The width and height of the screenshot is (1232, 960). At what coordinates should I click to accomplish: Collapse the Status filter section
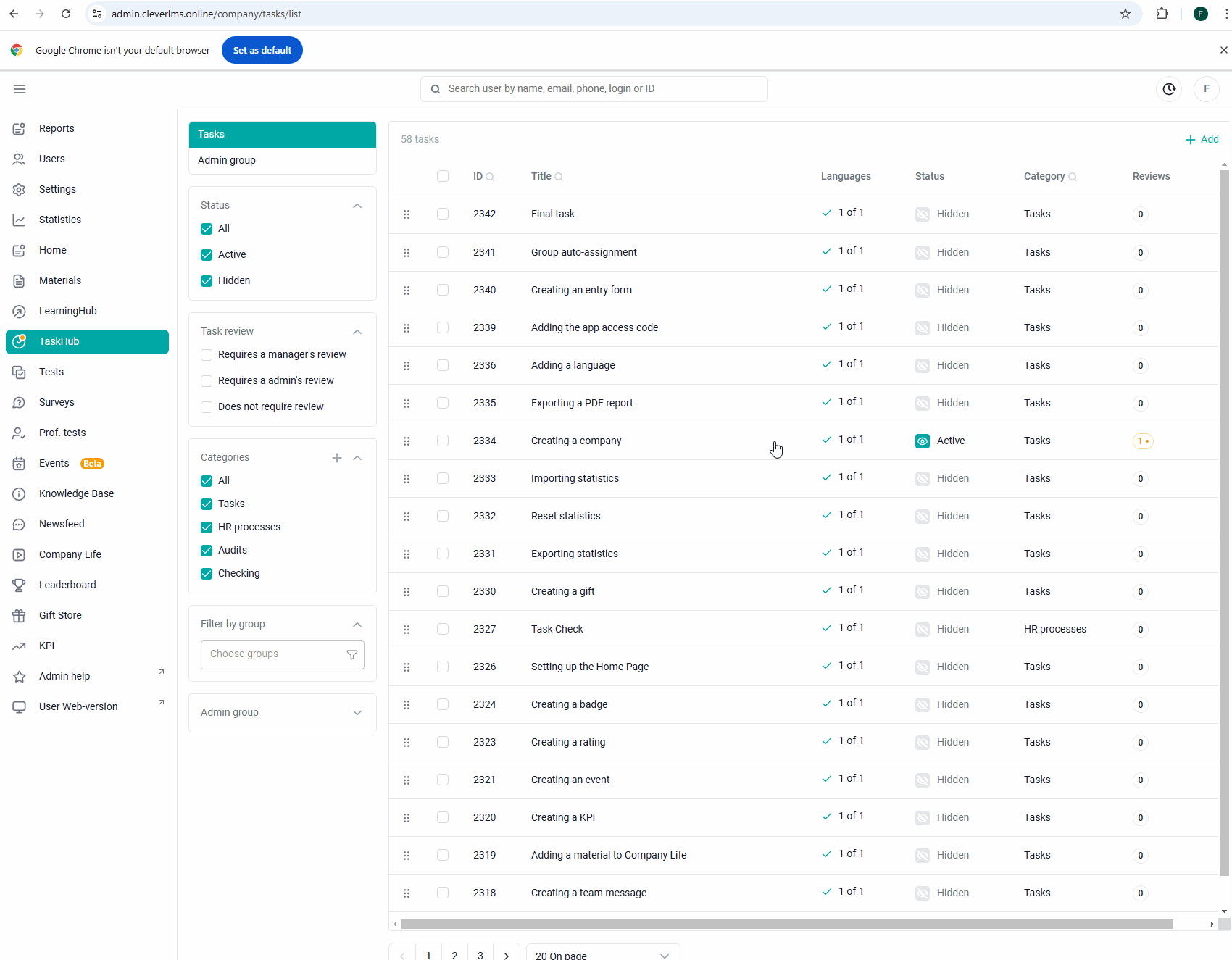tap(357, 206)
